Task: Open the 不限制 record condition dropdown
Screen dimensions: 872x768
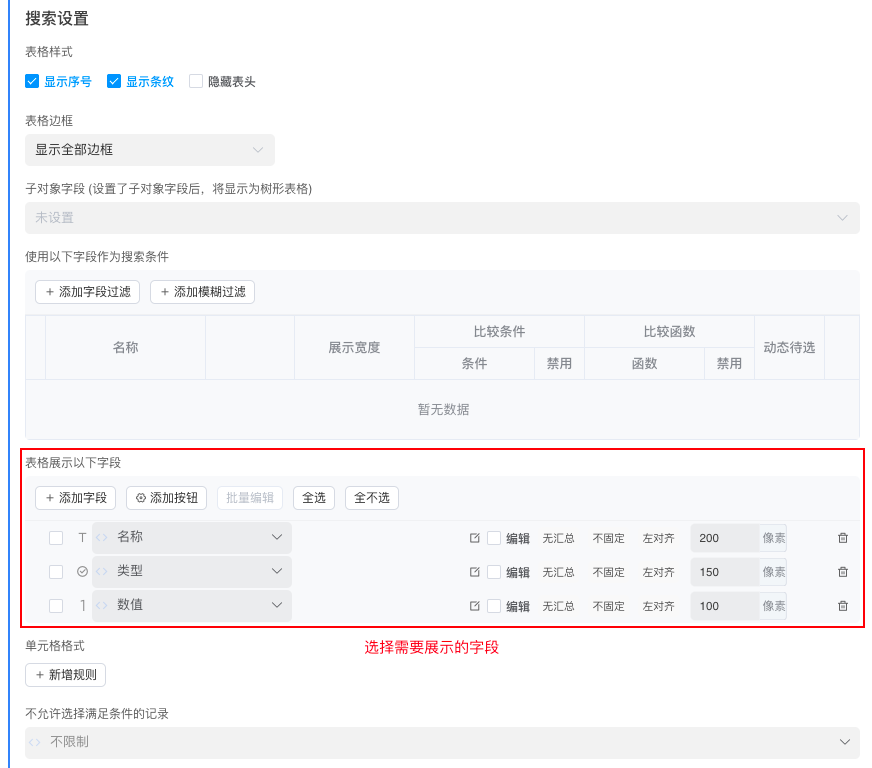Action: (442, 742)
